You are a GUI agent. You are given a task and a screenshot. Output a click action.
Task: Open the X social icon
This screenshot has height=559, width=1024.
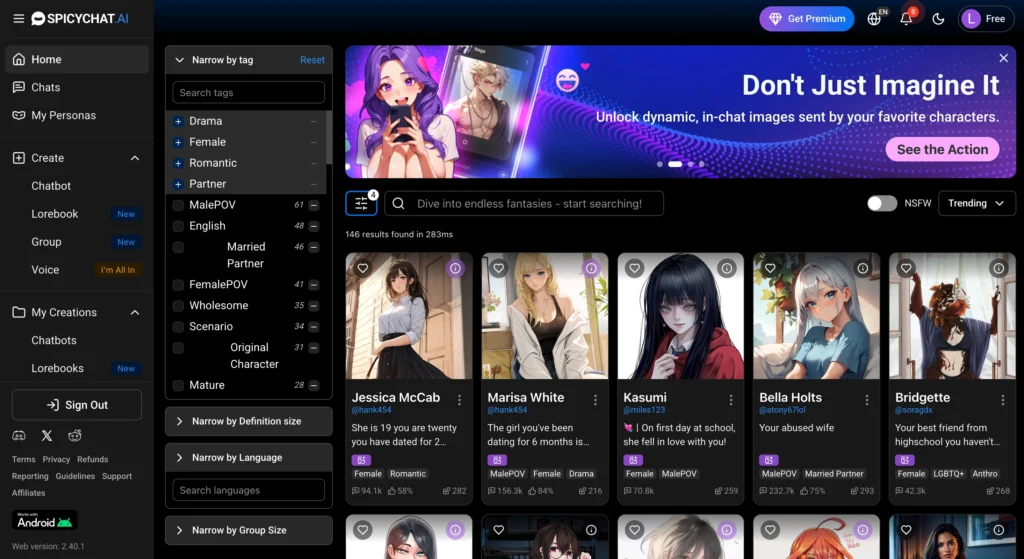click(x=47, y=436)
